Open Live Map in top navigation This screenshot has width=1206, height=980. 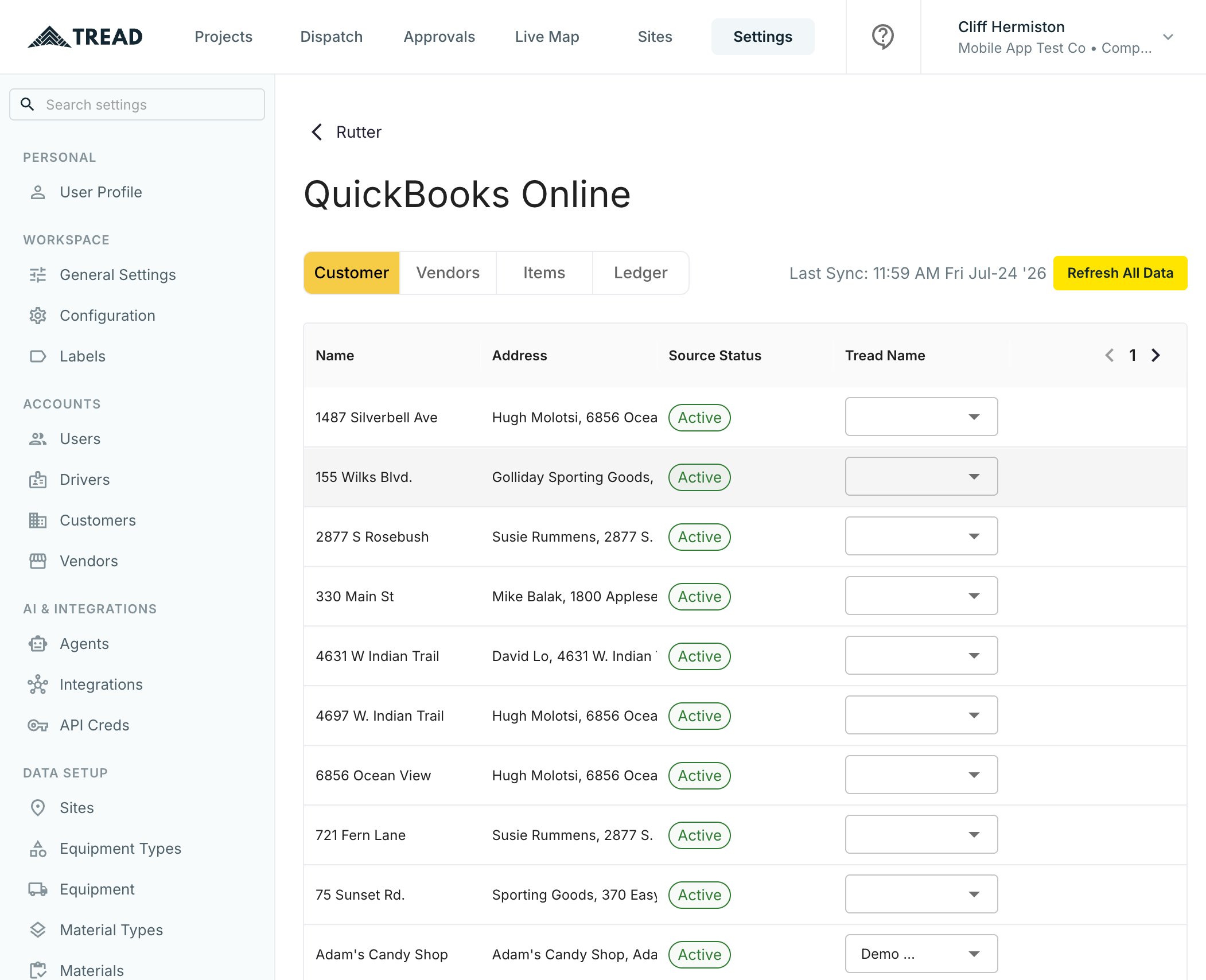coord(547,37)
